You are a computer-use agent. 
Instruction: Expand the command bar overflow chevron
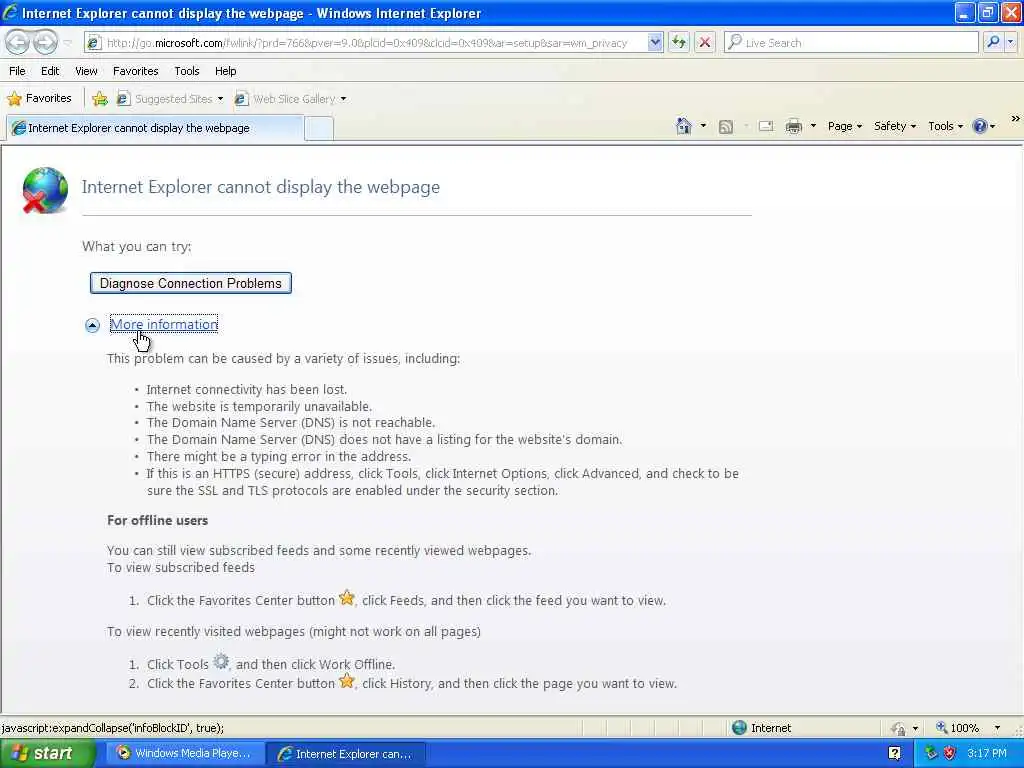(1015, 119)
